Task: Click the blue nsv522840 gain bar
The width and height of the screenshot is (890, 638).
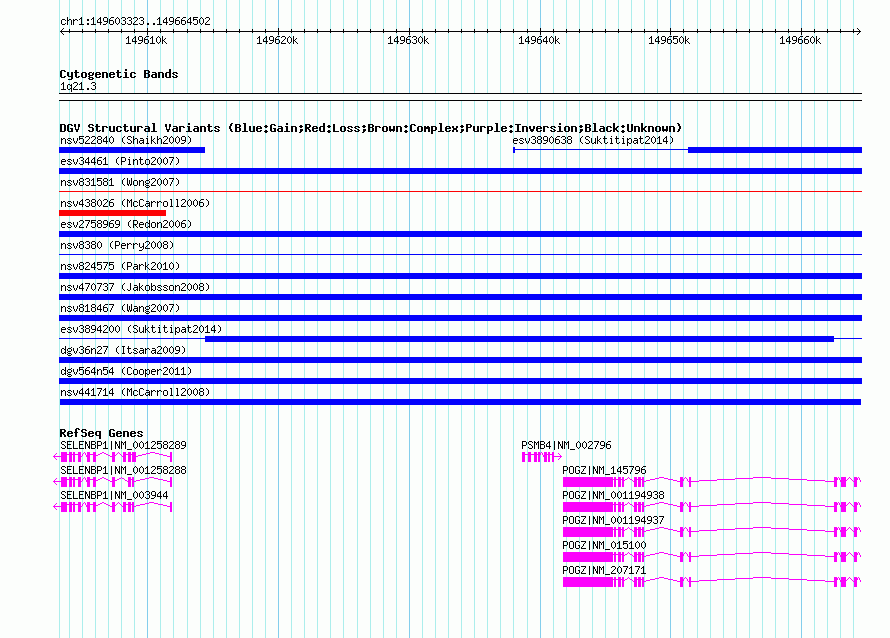Action: pyautogui.click(x=132, y=150)
